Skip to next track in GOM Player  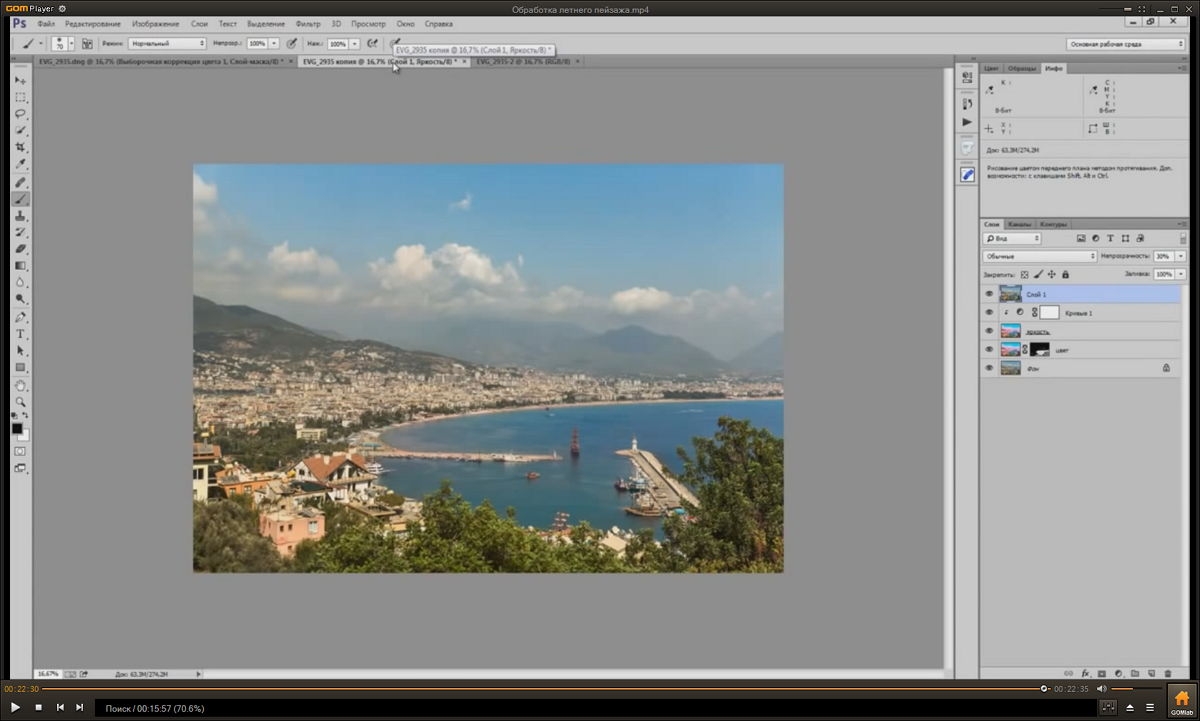pos(80,707)
